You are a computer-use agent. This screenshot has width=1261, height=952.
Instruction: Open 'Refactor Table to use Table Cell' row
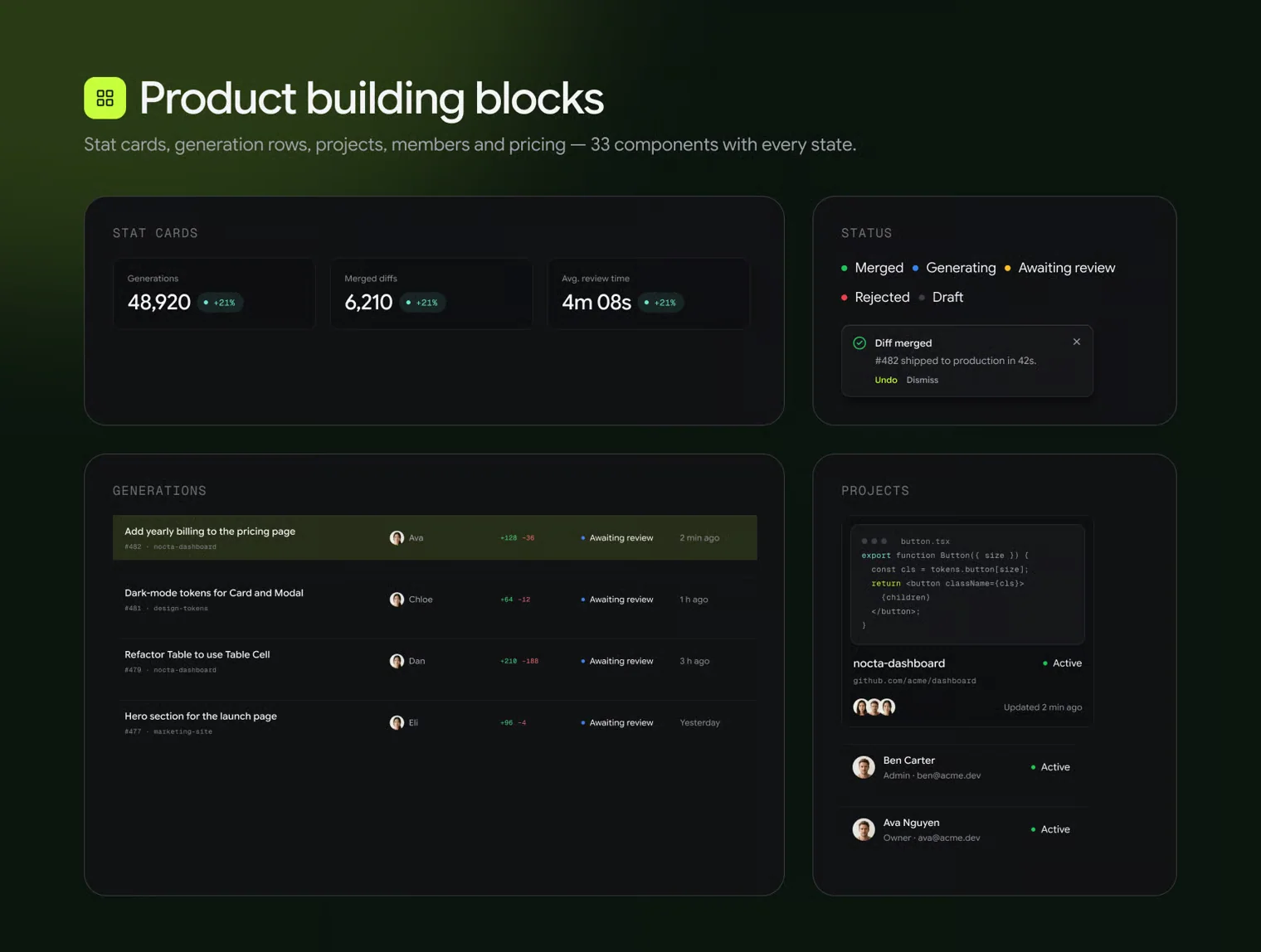click(435, 661)
